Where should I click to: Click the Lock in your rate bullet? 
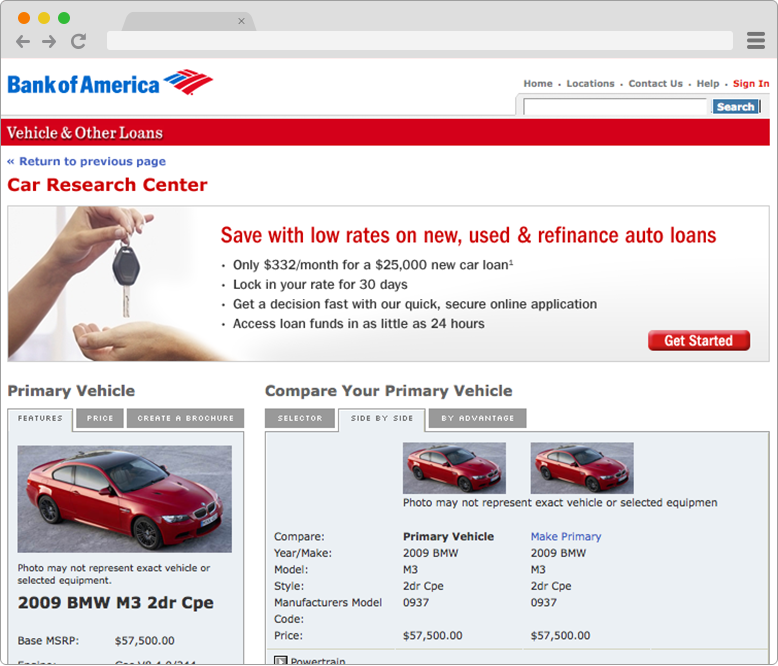pyautogui.click(x=320, y=284)
